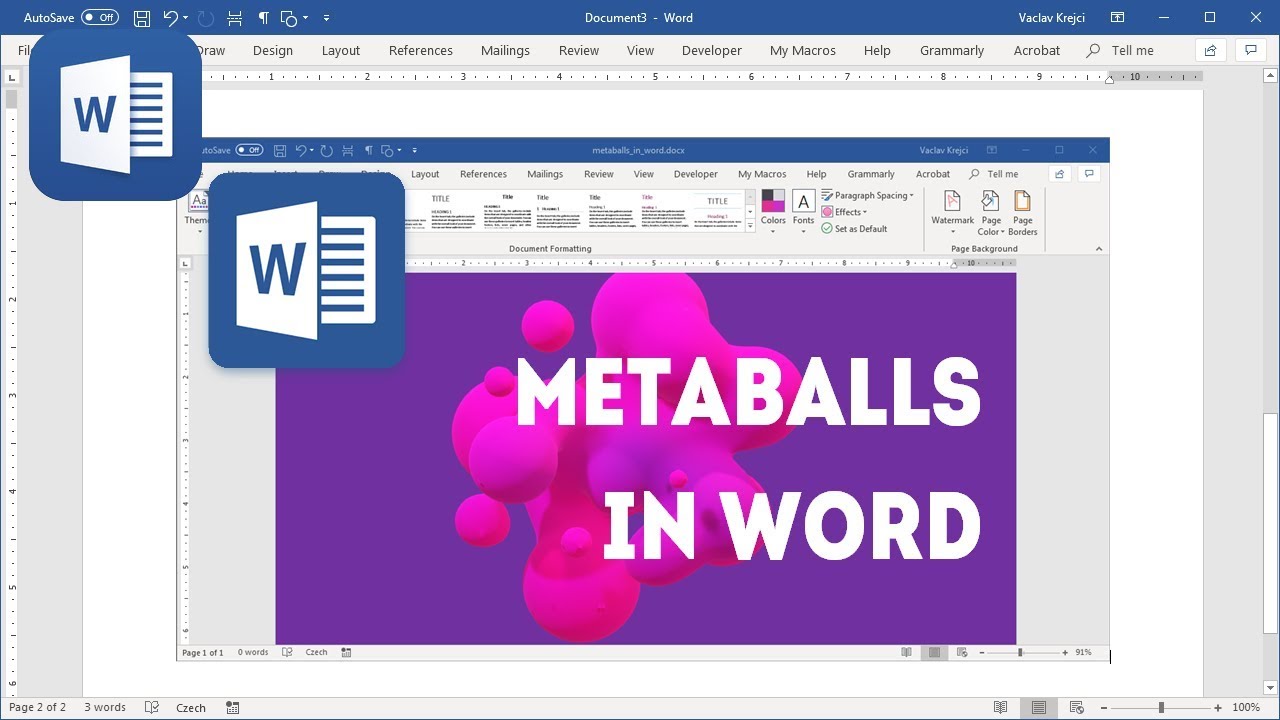Image resolution: width=1280 pixels, height=720 pixels.
Task: Click Web Layout icon in embedded window status bar
Action: 962,652
